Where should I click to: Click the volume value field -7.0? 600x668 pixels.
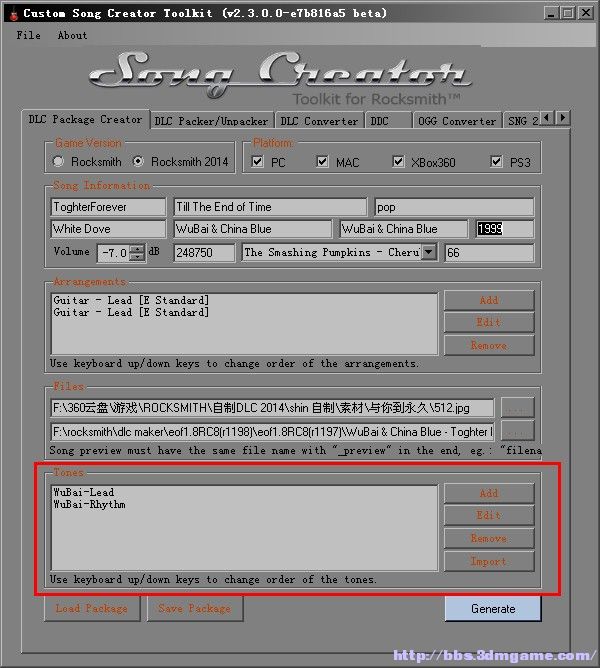coord(113,253)
